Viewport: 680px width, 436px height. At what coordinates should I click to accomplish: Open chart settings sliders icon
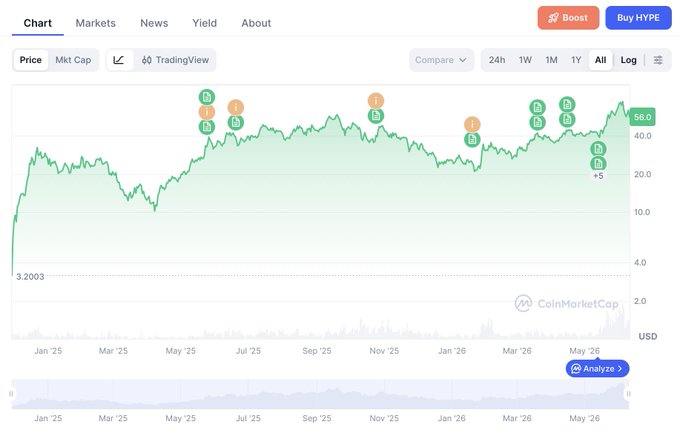click(x=658, y=60)
